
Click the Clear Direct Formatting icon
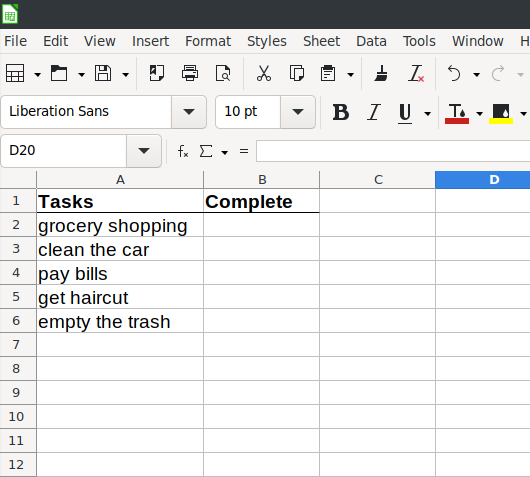(415, 73)
